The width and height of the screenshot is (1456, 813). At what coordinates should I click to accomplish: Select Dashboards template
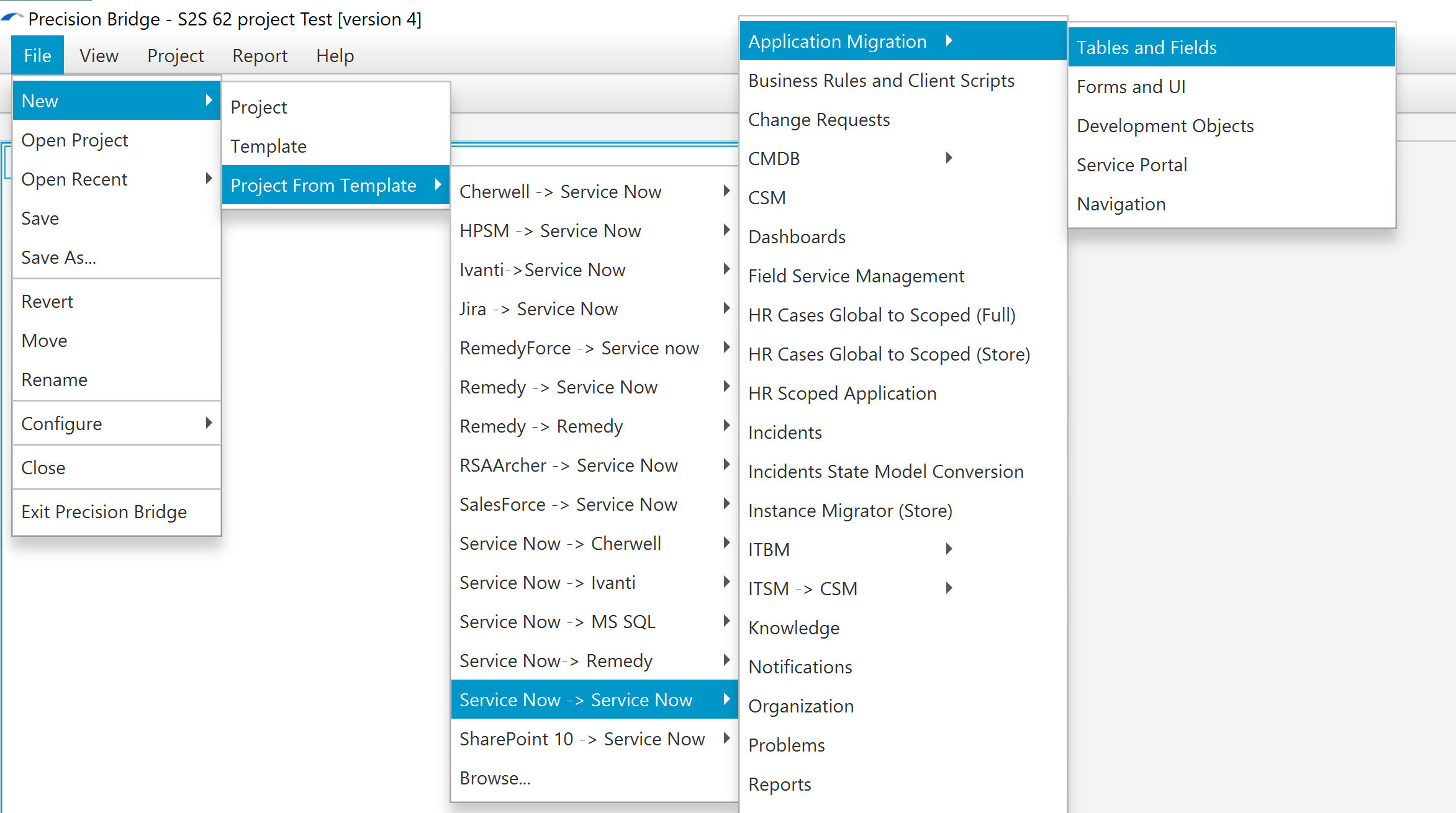coord(903,236)
